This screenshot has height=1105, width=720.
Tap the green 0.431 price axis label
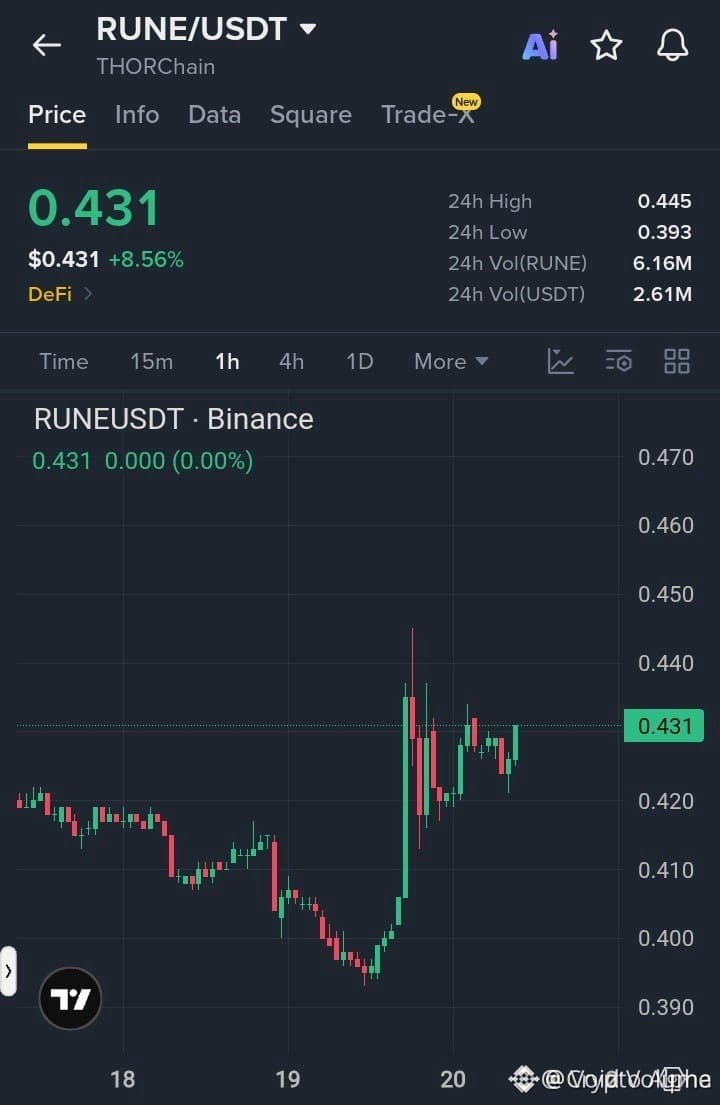pos(664,725)
